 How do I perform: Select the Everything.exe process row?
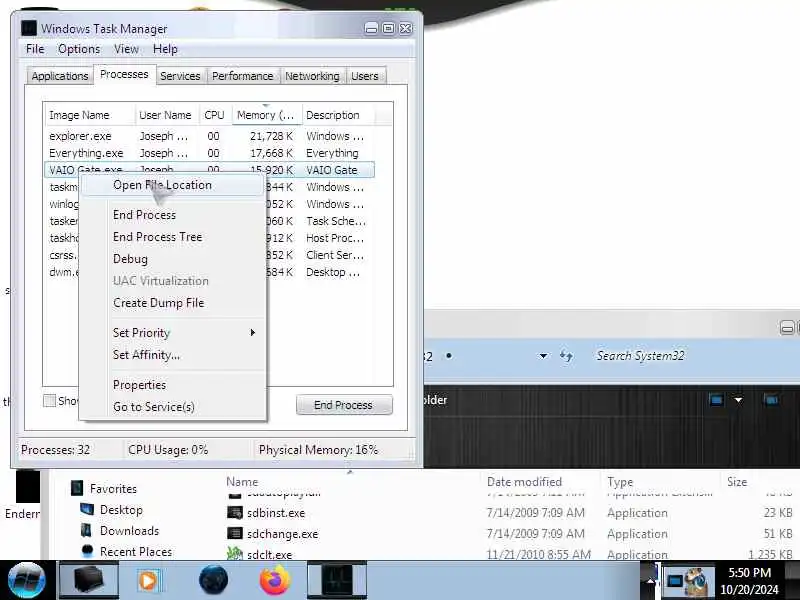[209, 153]
